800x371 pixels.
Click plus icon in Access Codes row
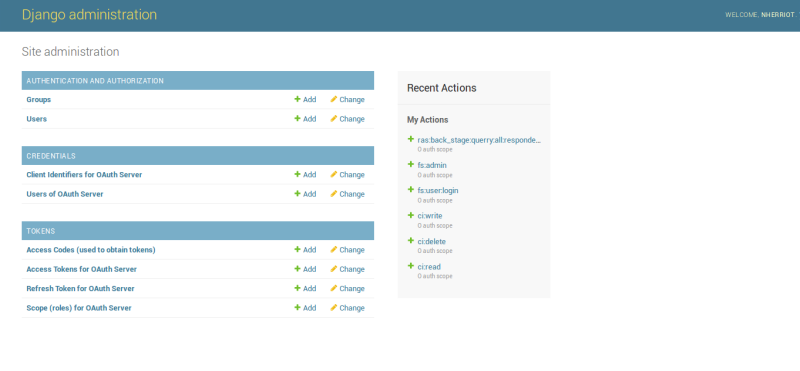(297, 249)
